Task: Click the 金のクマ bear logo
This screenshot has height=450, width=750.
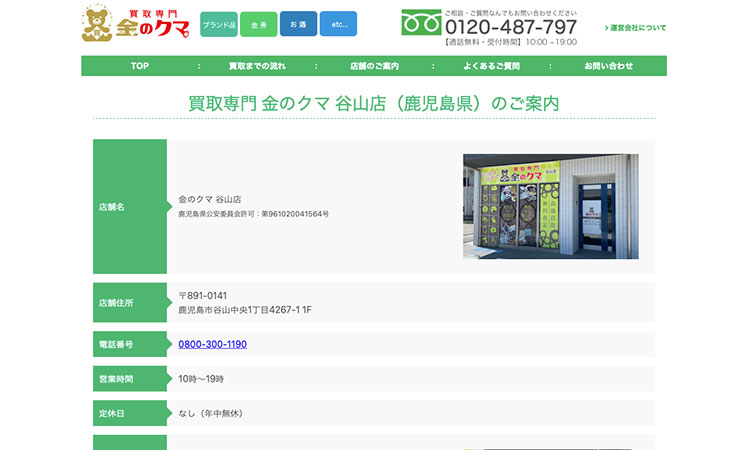Action: pos(136,24)
